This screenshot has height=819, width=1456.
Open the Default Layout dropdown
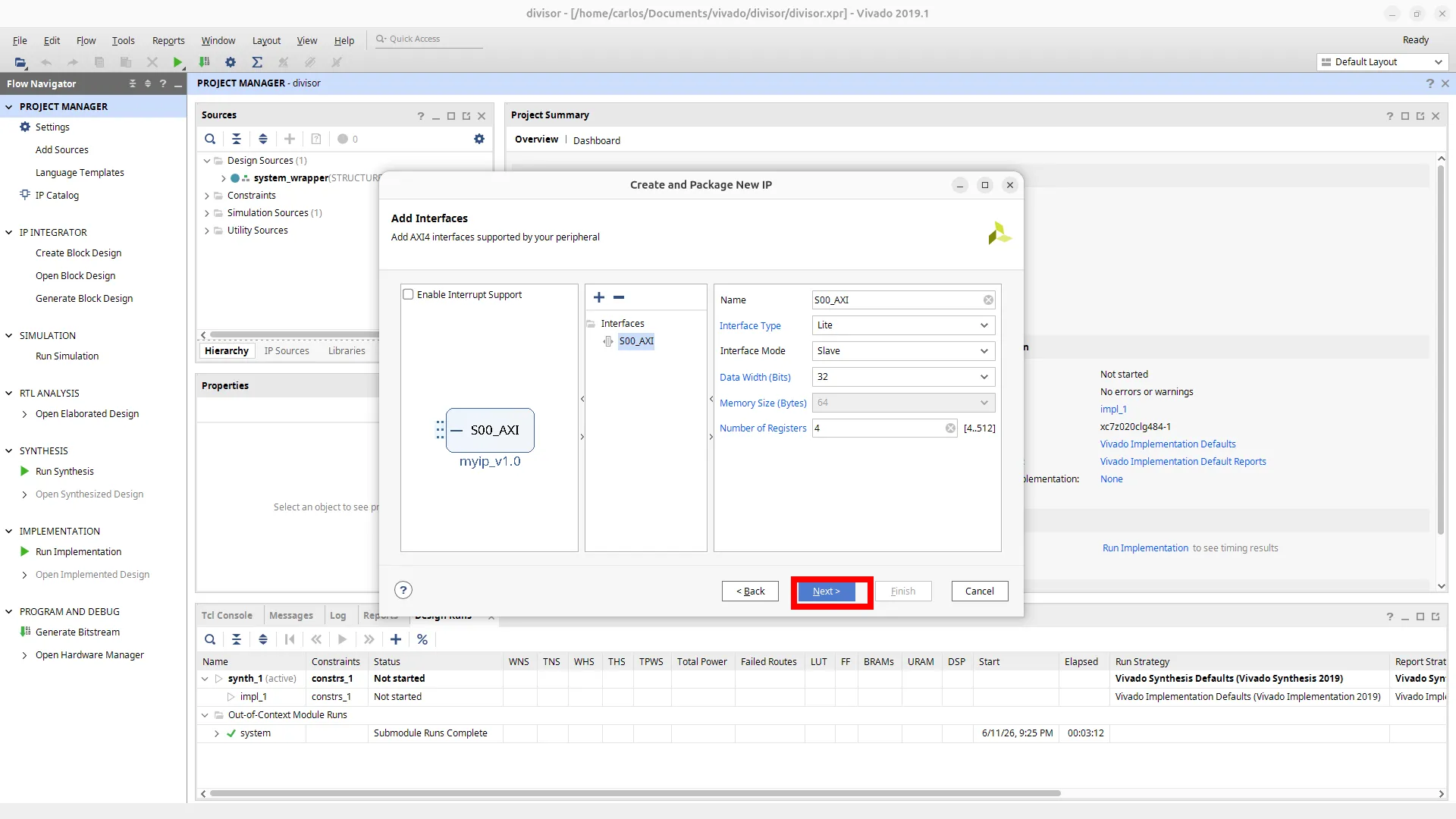tap(1382, 62)
